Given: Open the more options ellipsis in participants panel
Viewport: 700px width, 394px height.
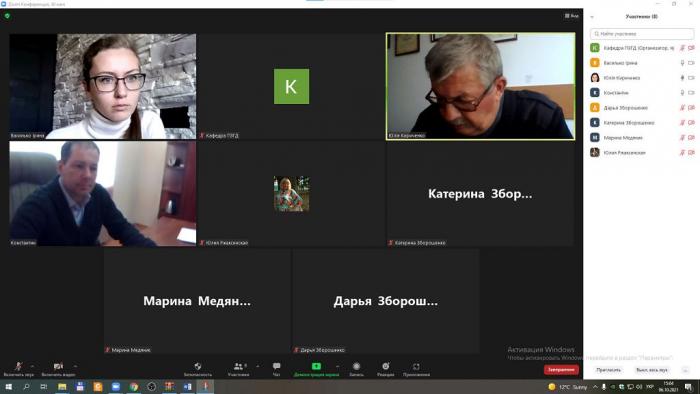Looking at the screenshot, I should click(685, 370).
